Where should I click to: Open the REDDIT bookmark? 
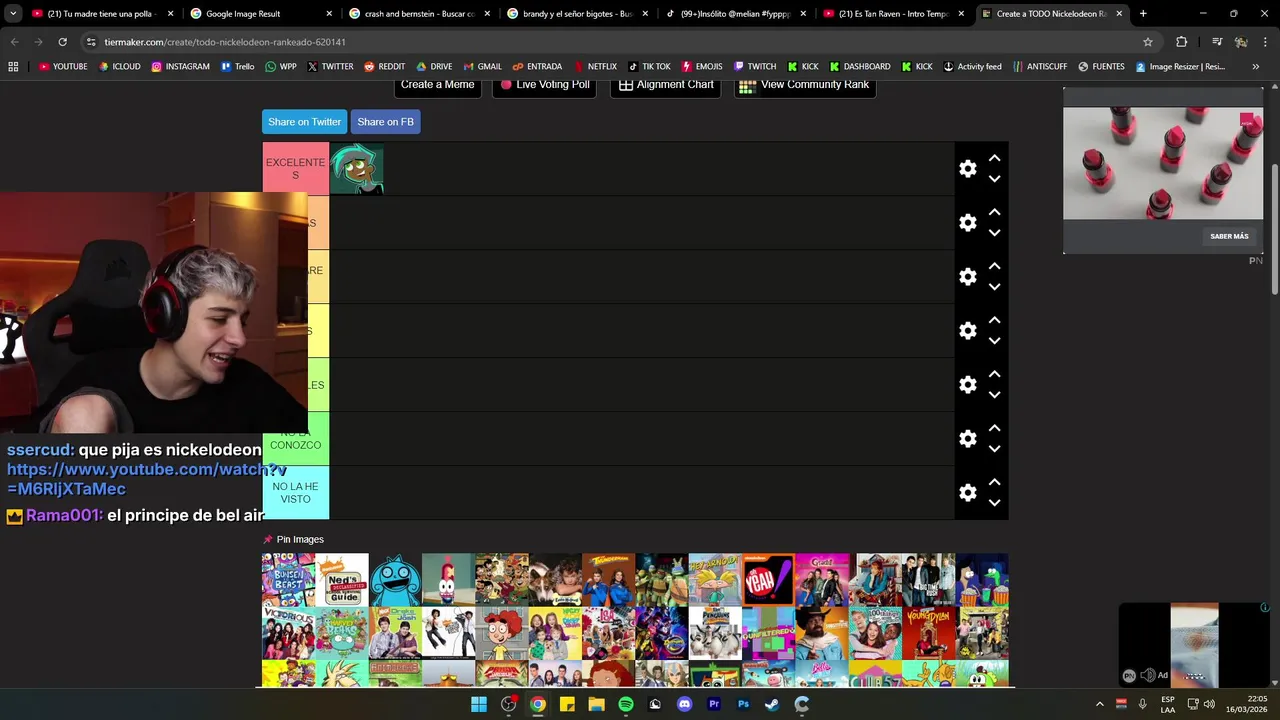pyautogui.click(x=384, y=67)
